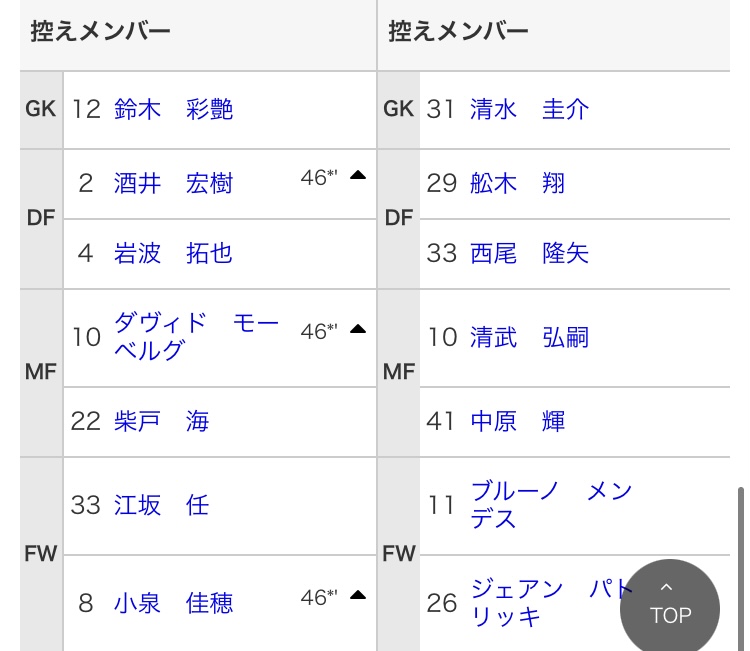The image size is (750, 651).
Task: Open player link 柴戸 海
Action: [162, 421]
